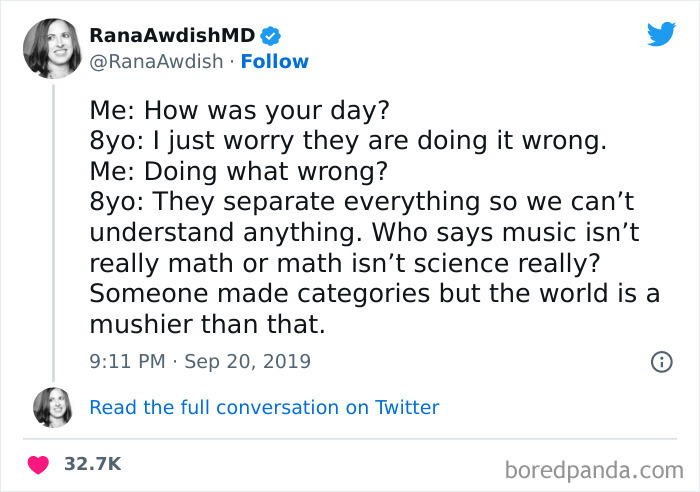Click the "Doing what wrong?" line

point(238,171)
